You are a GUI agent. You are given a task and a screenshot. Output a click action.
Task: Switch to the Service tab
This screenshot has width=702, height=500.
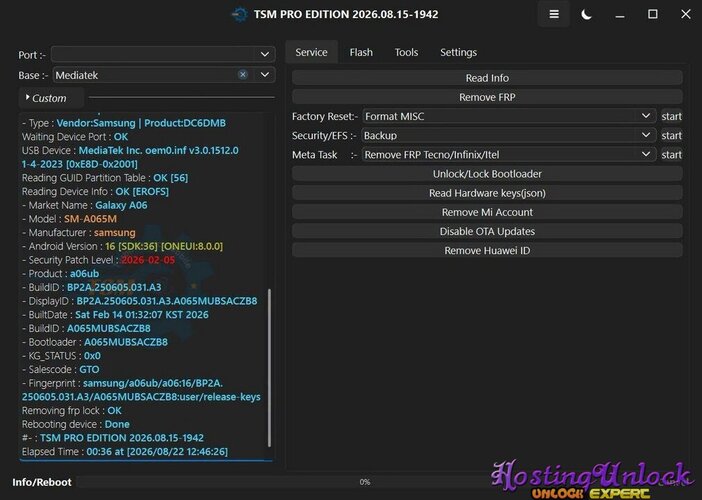pyautogui.click(x=311, y=52)
